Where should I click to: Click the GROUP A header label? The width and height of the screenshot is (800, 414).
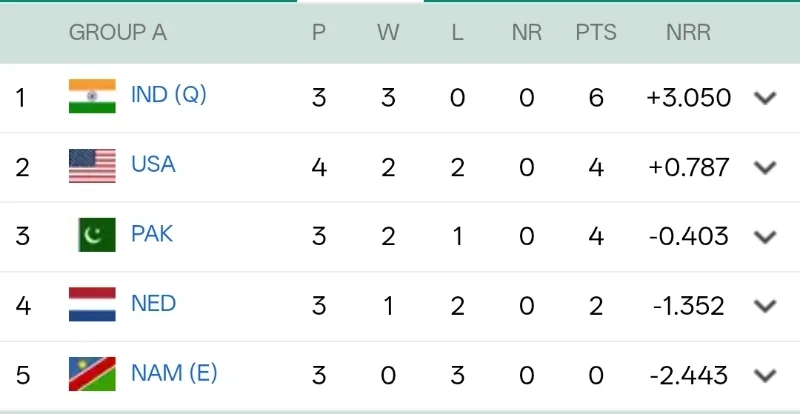[x=117, y=32]
